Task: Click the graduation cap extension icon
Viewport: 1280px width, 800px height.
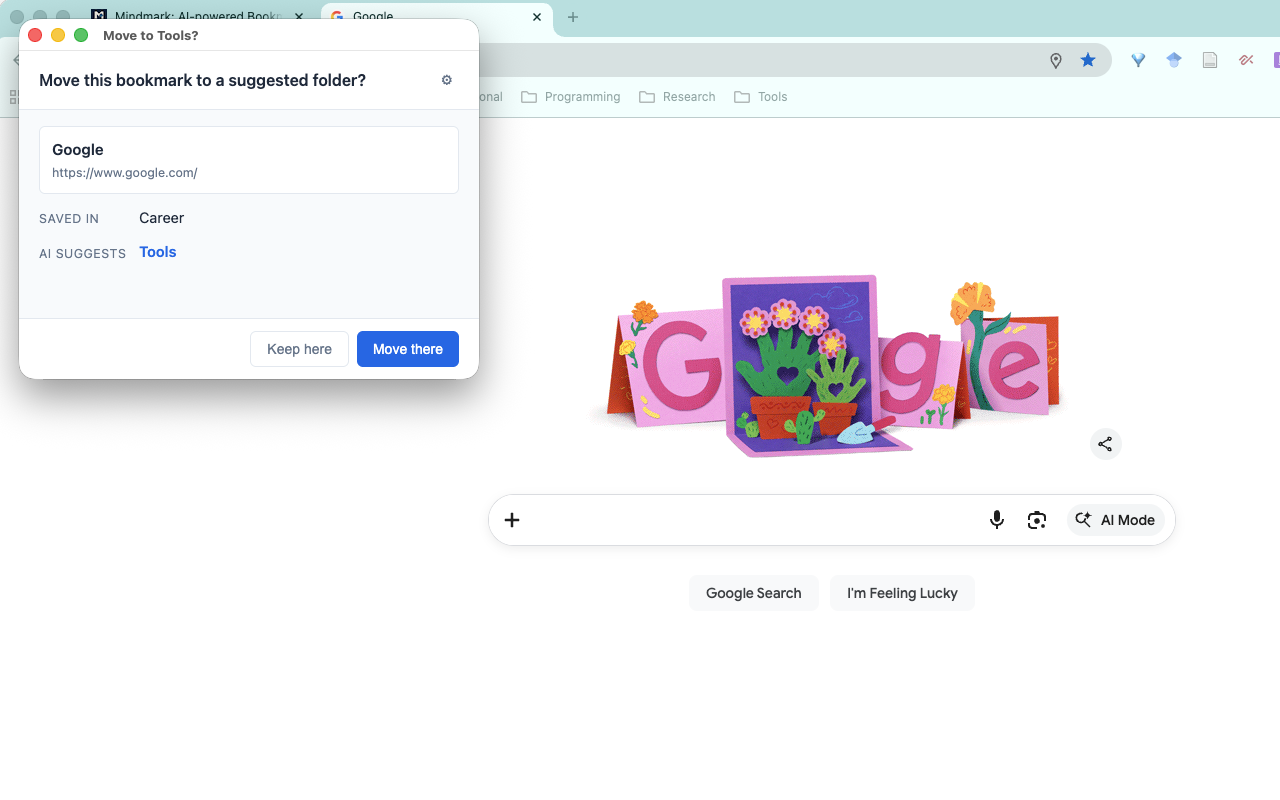Action: point(1174,60)
